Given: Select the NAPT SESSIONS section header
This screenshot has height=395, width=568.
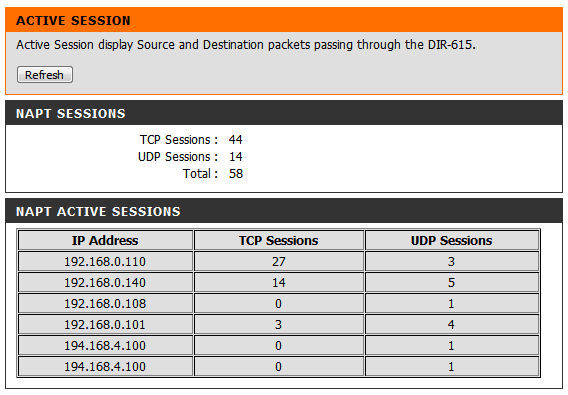Looking at the screenshot, I should [x=284, y=113].
